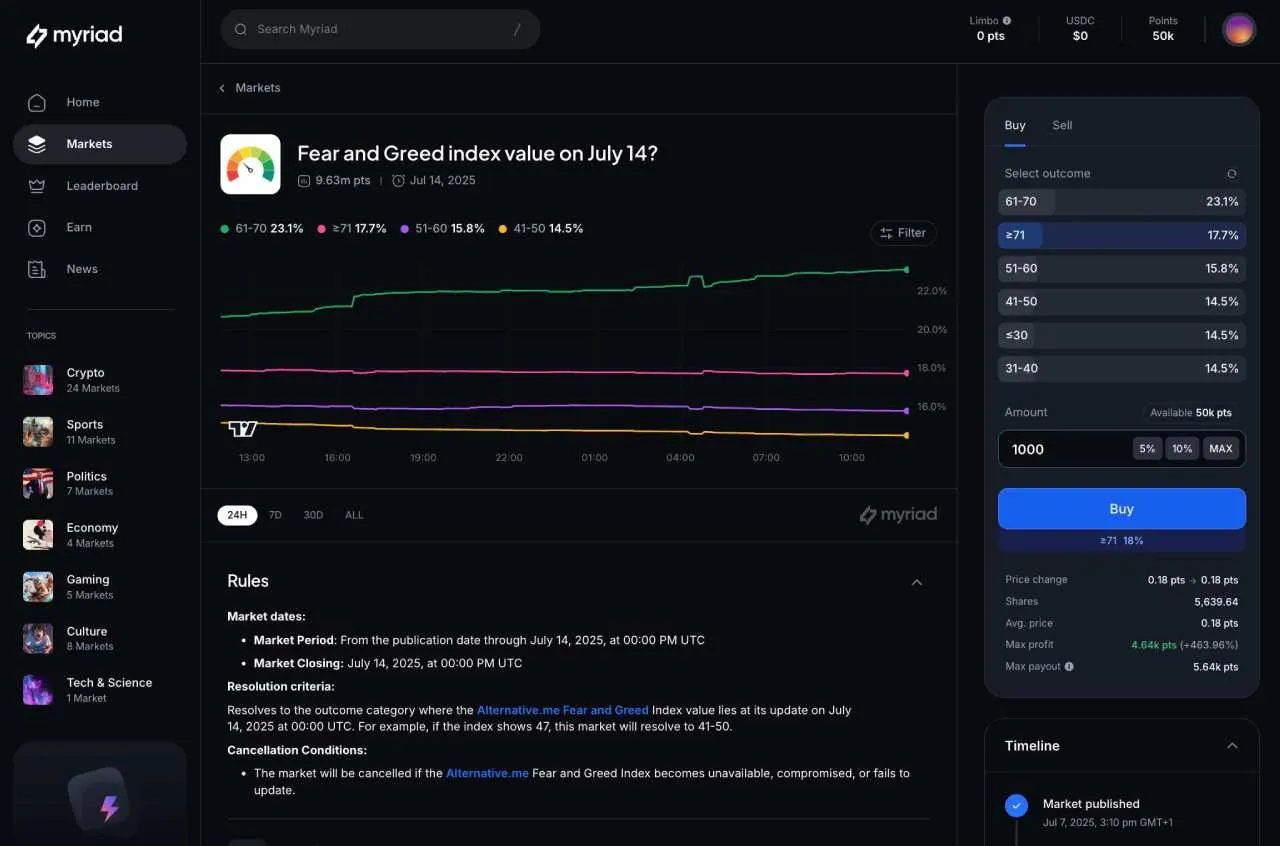Image resolution: width=1280 pixels, height=846 pixels.
Task: Open the chart Filter dropdown
Action: [903, 233]
